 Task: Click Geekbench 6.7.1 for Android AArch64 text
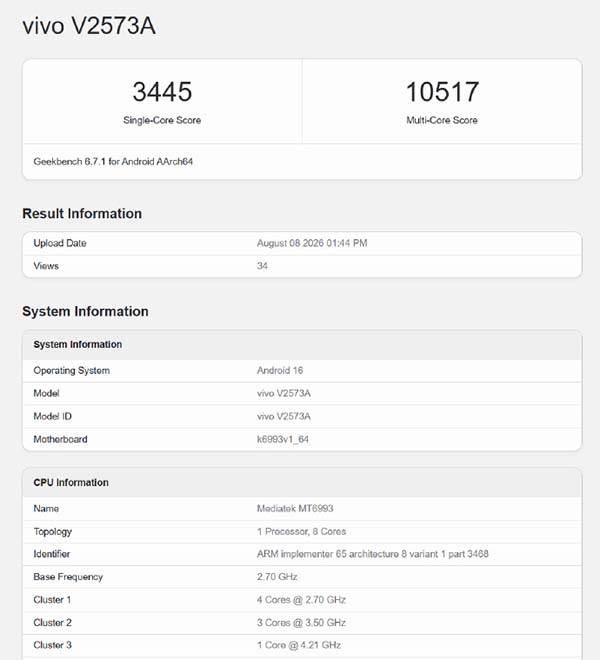[113, 162]
